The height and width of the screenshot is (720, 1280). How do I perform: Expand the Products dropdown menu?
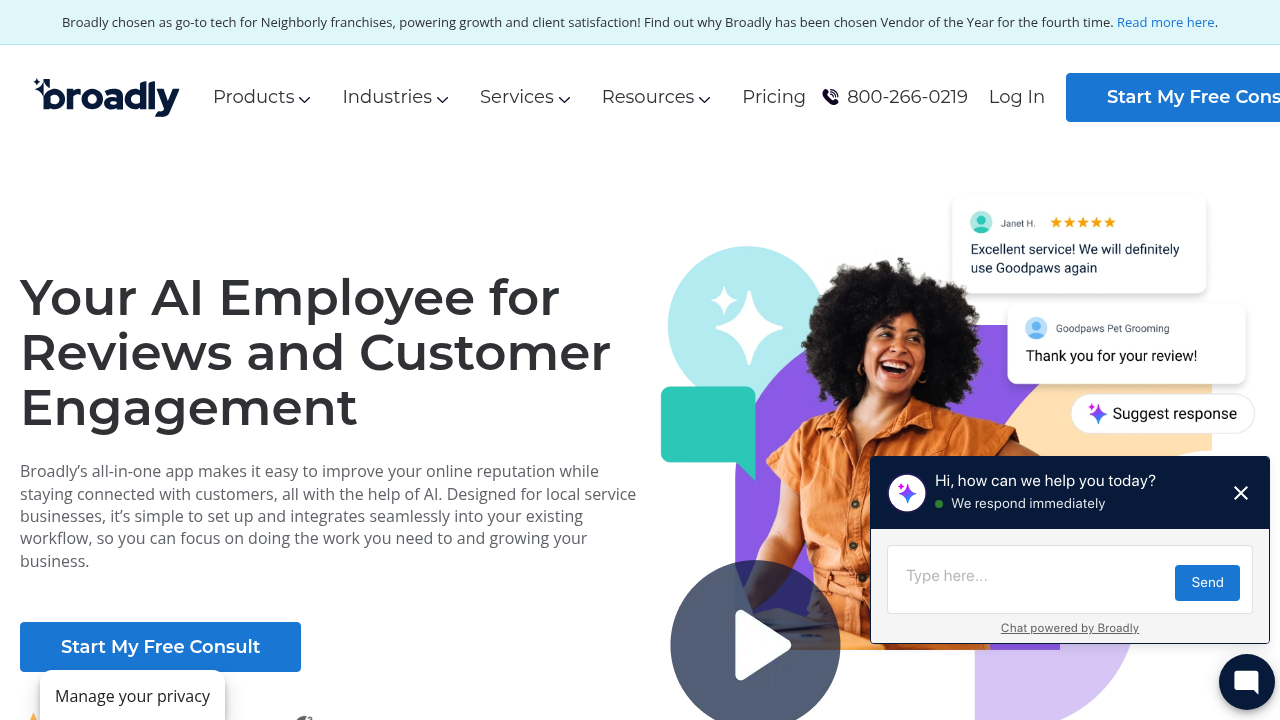tap(262, 97)
